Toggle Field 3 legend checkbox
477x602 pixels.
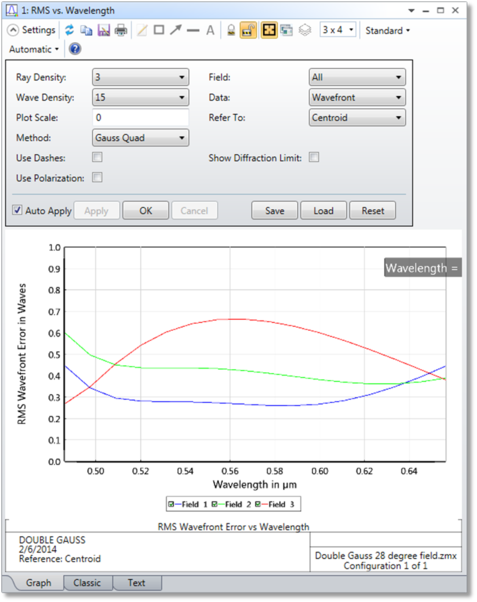pos(258,504)
